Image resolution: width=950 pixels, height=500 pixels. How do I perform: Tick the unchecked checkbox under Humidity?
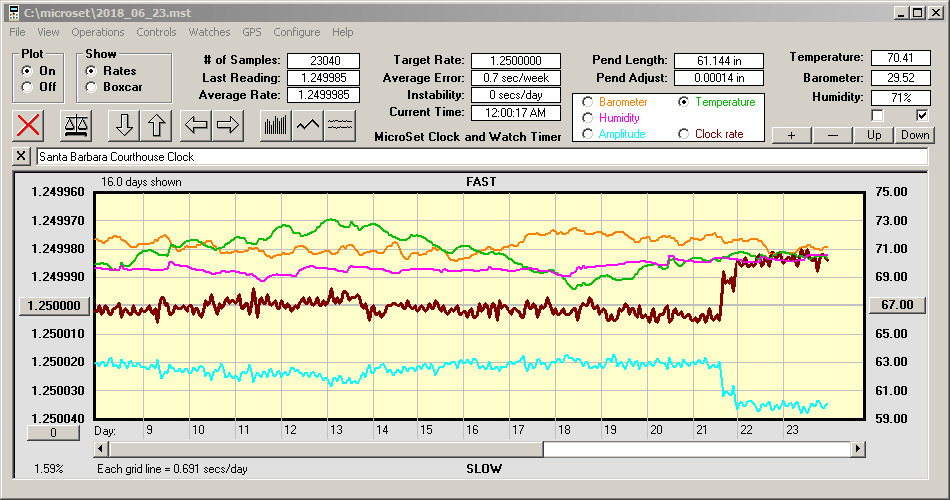[x=877, y=115]
